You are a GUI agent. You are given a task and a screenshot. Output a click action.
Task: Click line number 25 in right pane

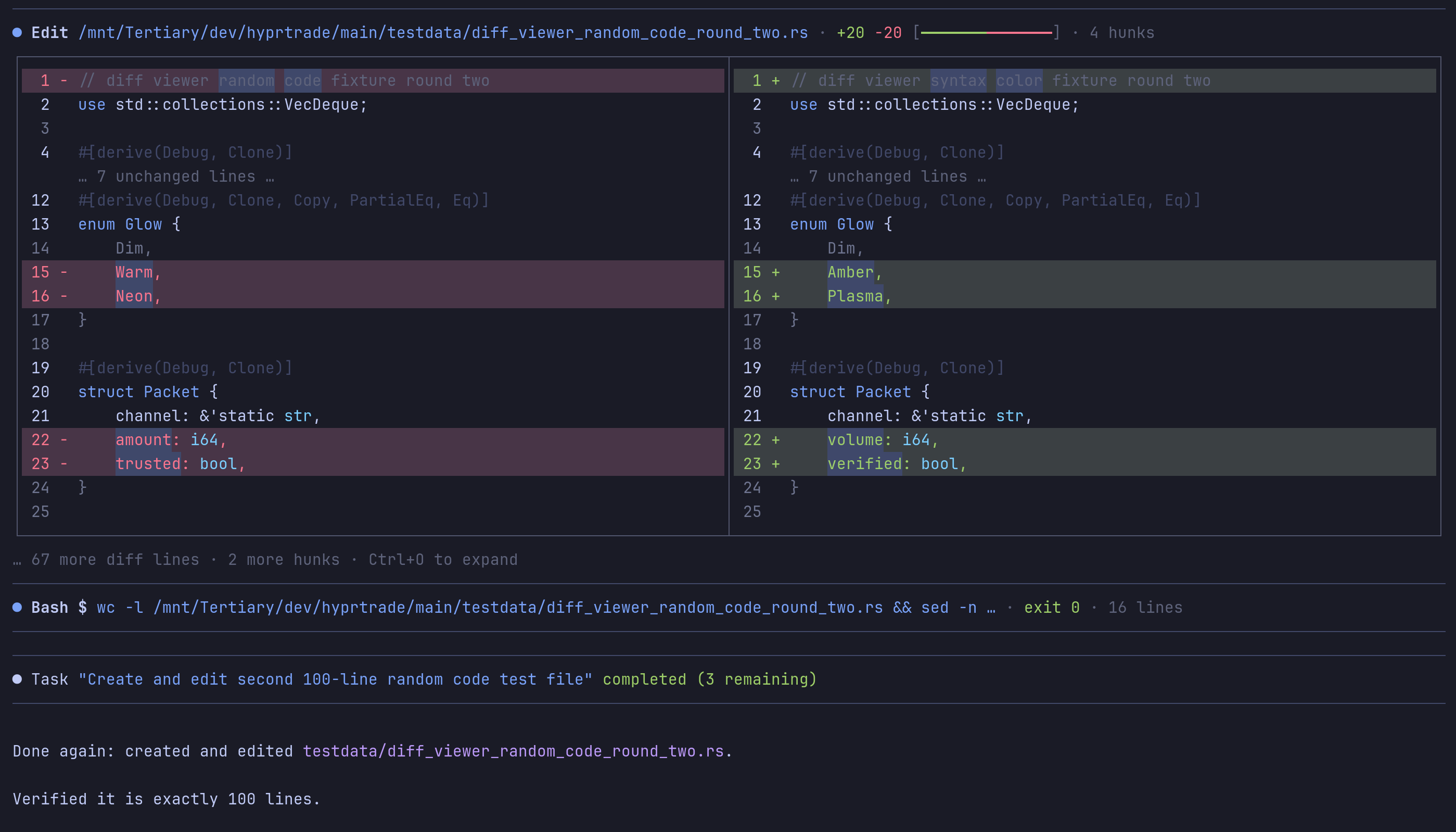[x=752, y=511]
